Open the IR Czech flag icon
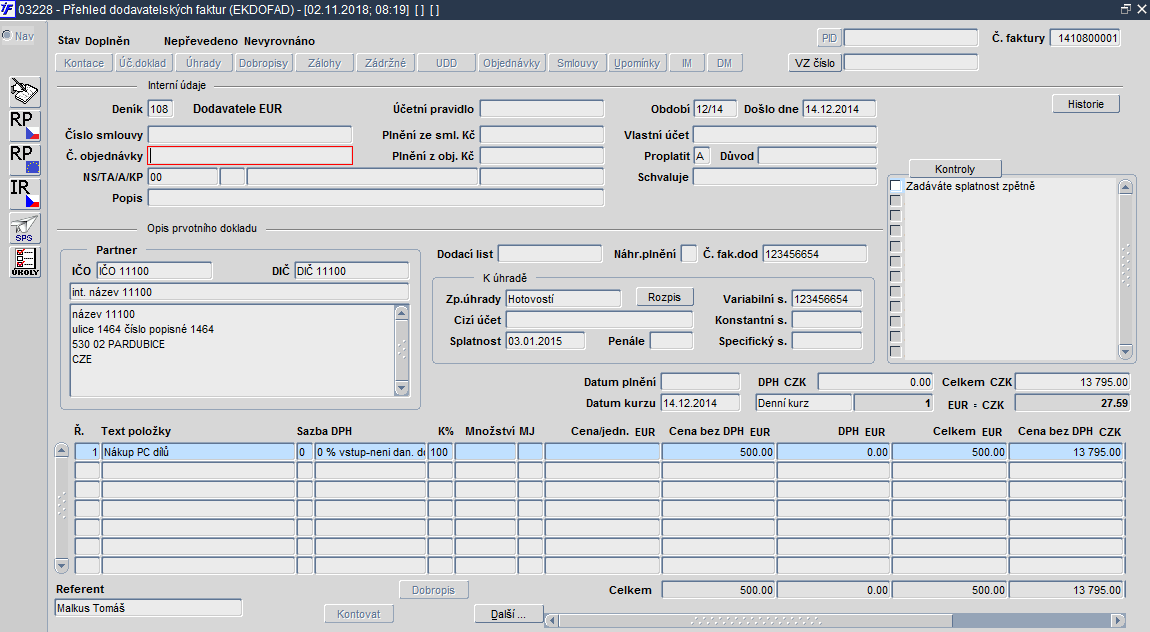1150x632 pixels. pos(25,194)
